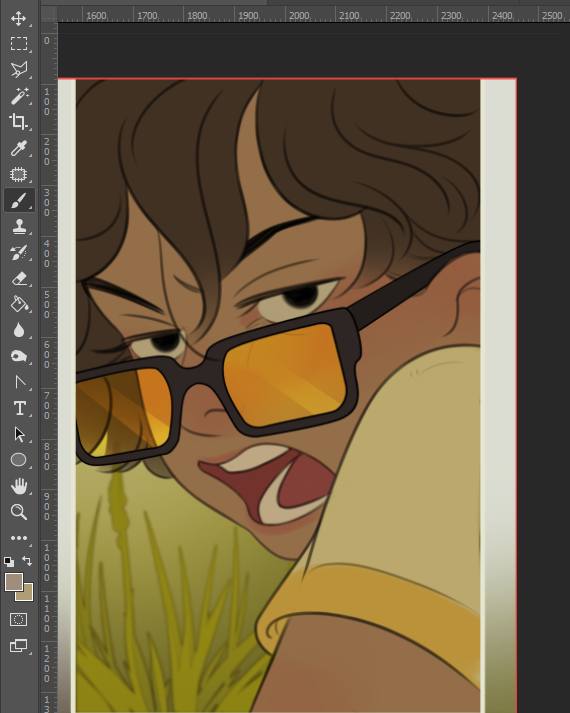Screen dimensions: 570x713
Task: Select the Crop tool
Action: [19, 122]
